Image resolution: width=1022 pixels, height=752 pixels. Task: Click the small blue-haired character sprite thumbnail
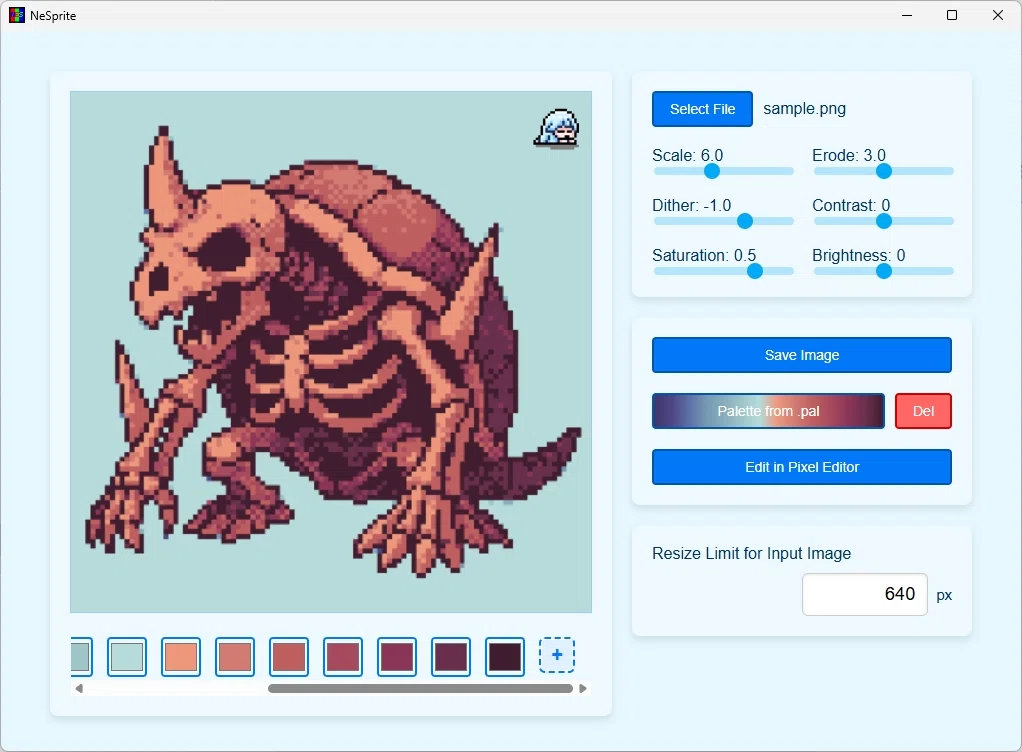(x=557, y=128)
